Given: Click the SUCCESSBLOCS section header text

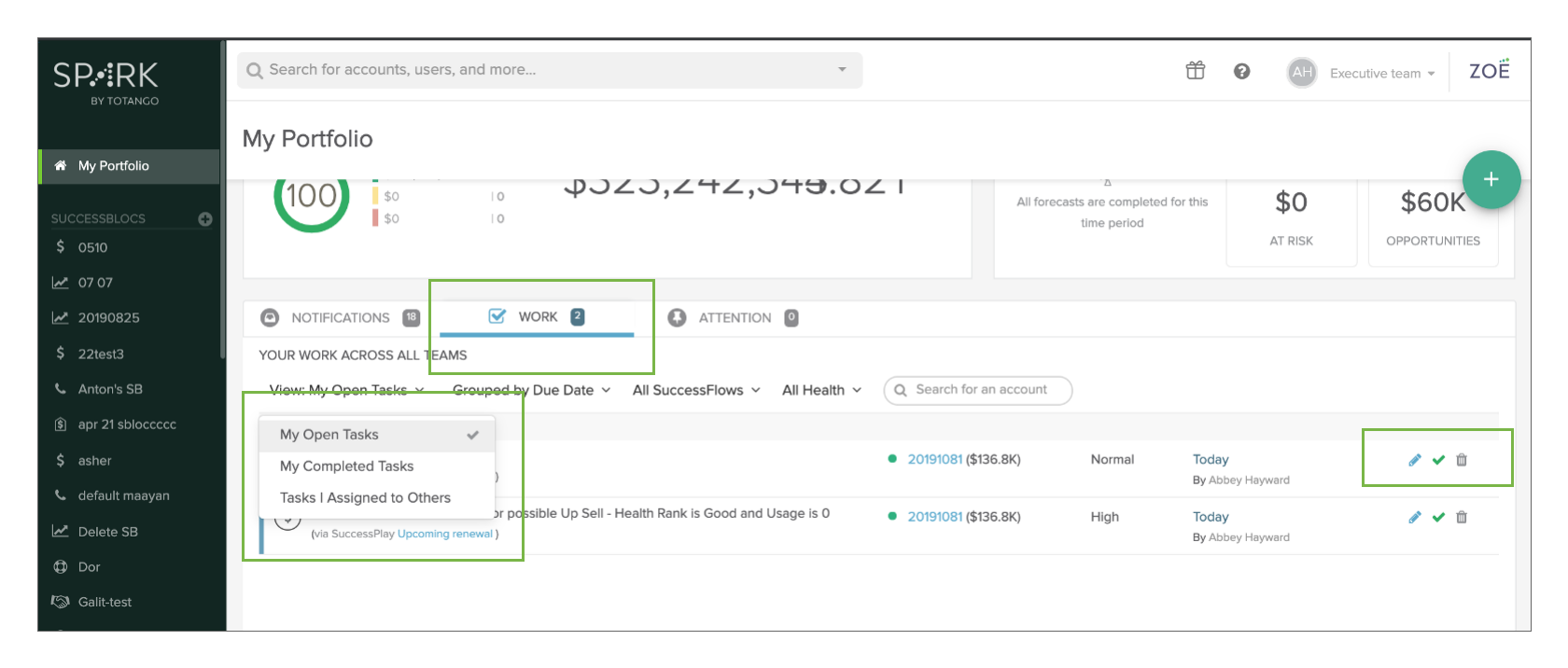Looking at the screenshot, I should pos(98,219).
